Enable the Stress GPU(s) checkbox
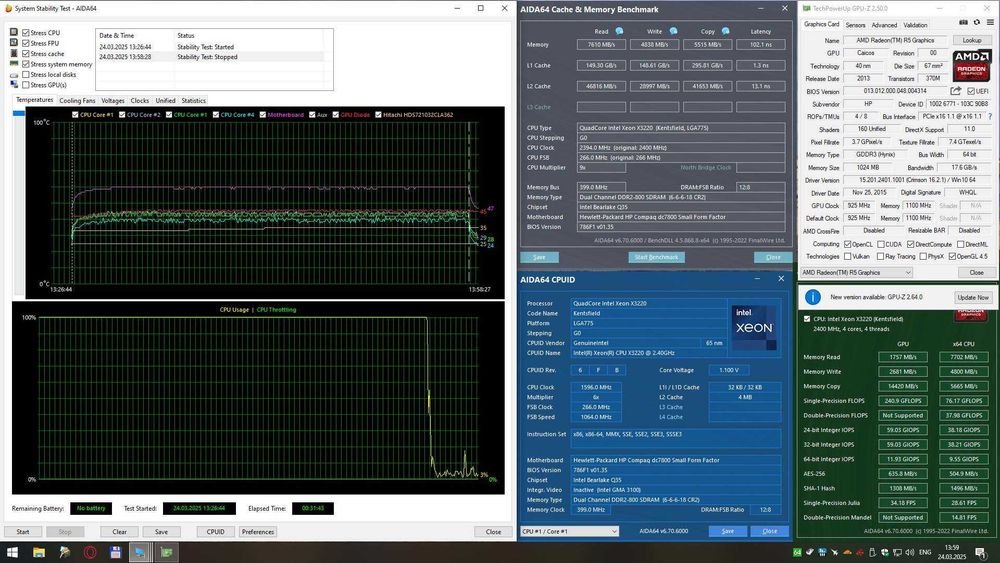The height and width of the screenshot is (563, 1000). [x=26, y=85]
